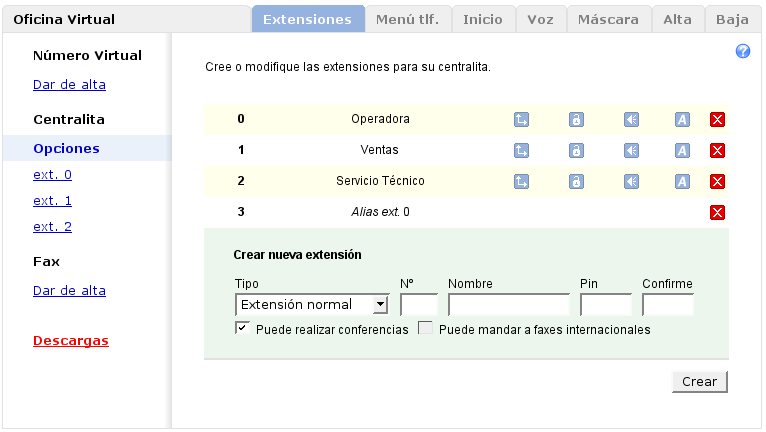Open the Tipo 'Extensión normal' dropdown

click(312, 305)
